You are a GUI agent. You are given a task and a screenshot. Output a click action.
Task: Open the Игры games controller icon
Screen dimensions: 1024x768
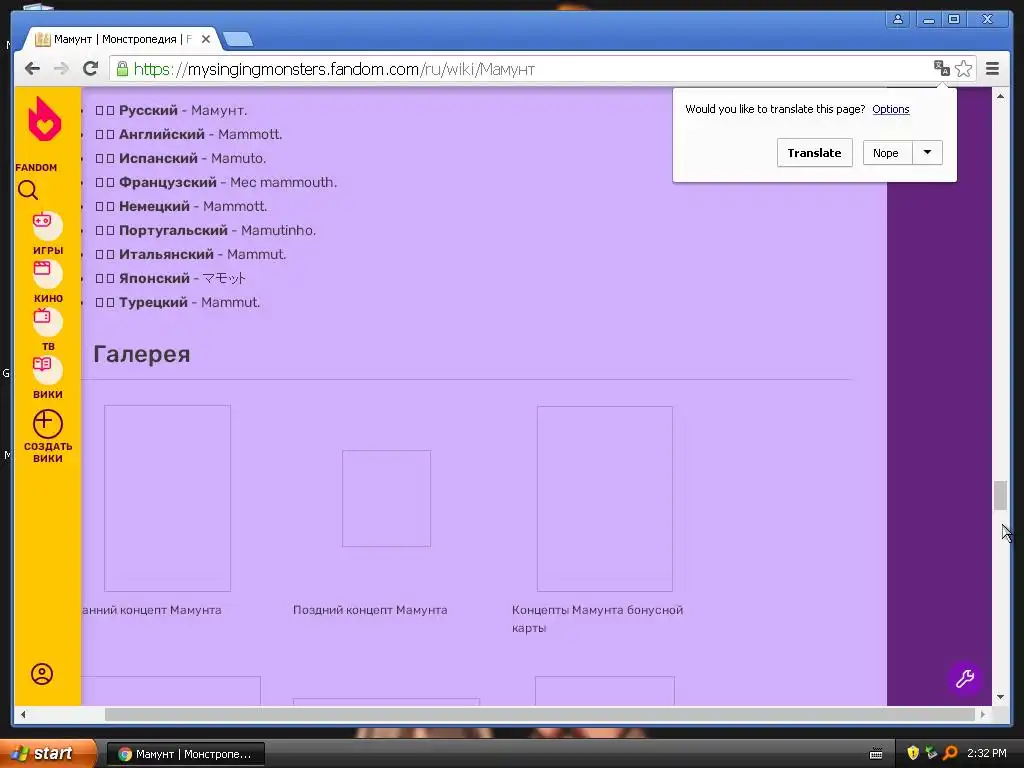47,225
